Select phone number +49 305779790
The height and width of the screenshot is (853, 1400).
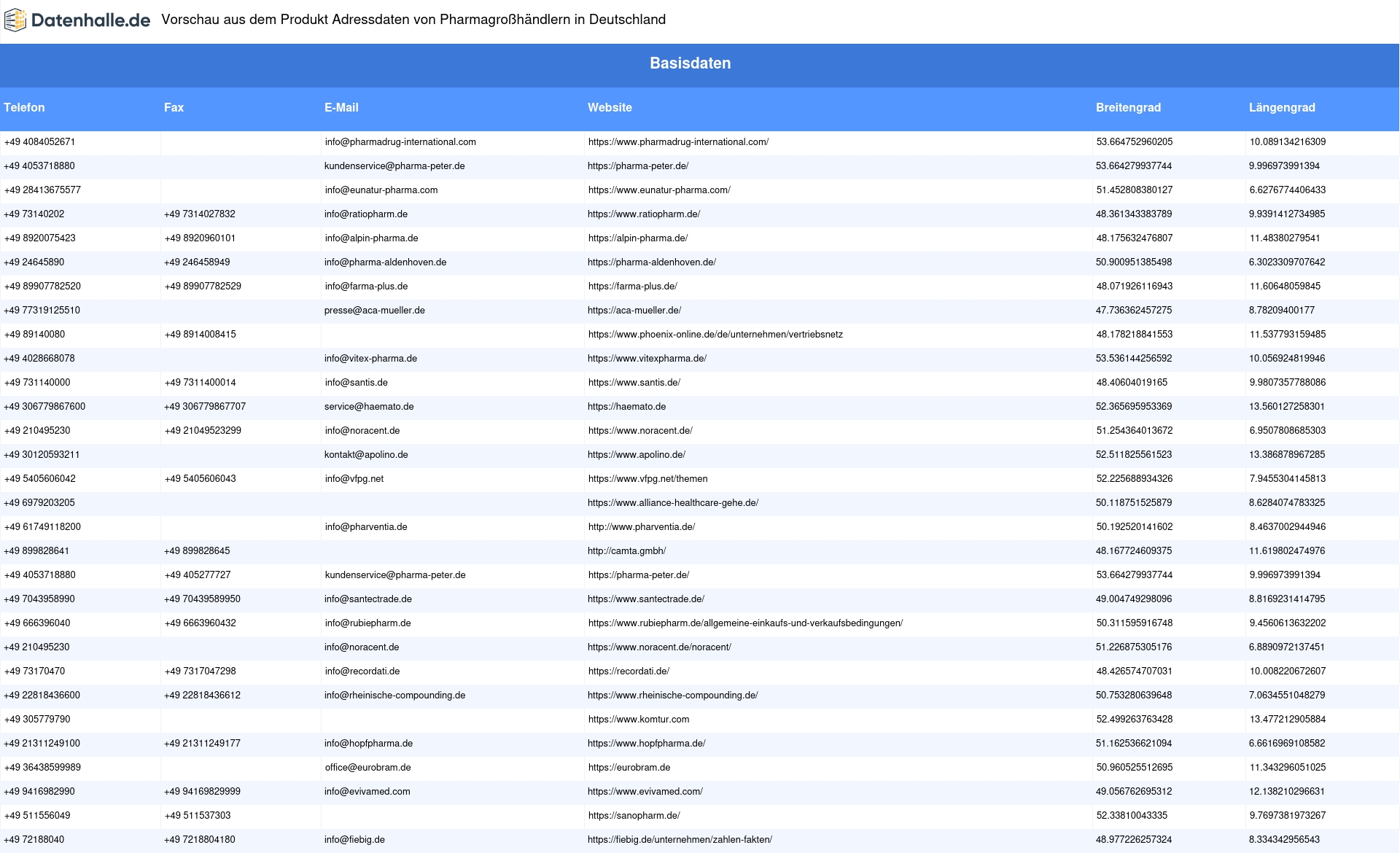click(x=37, y=720)
